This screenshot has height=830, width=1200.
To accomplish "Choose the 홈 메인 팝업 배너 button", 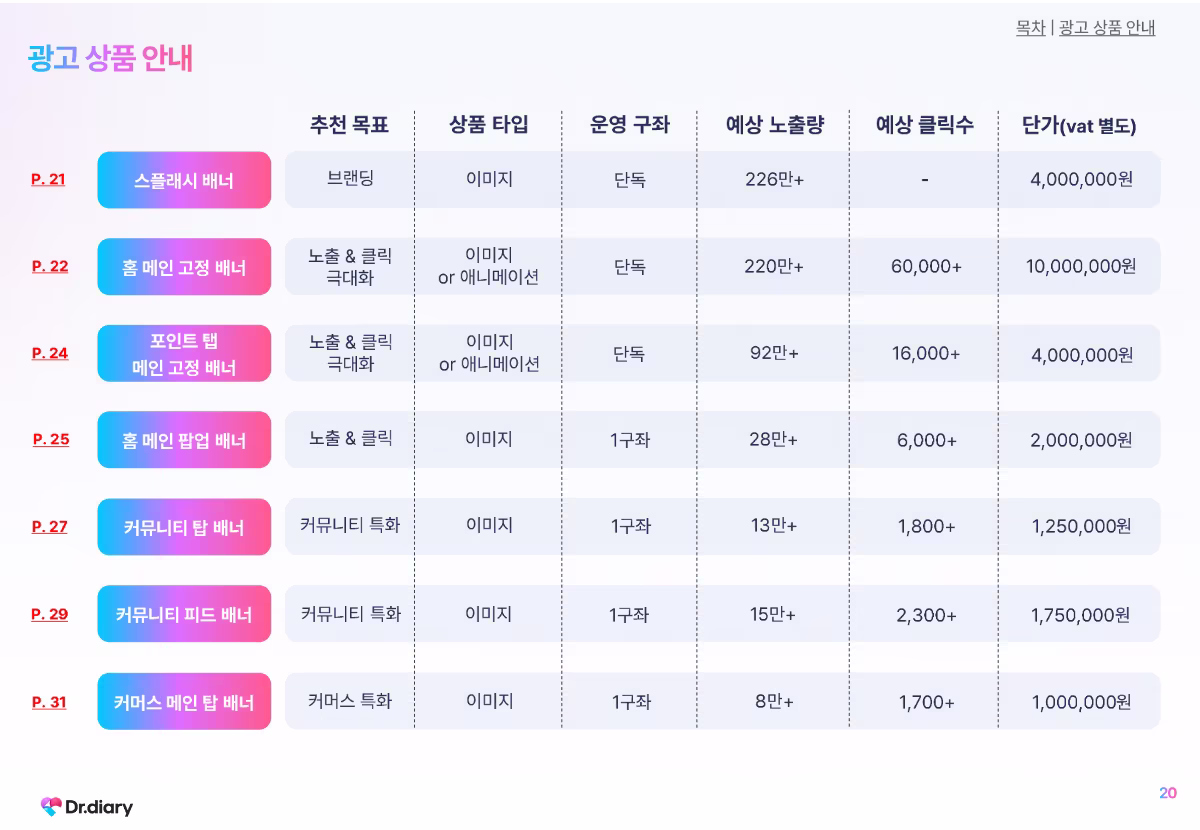I will [x=184, y=440].
